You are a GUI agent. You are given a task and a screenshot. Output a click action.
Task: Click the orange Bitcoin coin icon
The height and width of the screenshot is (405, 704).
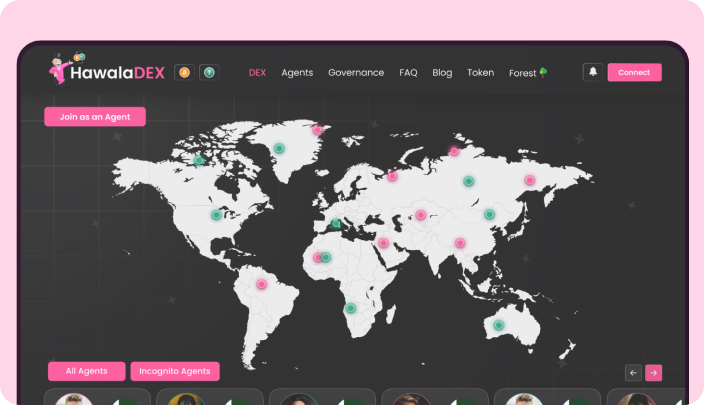pyautogui.click(x=183, y=72)
